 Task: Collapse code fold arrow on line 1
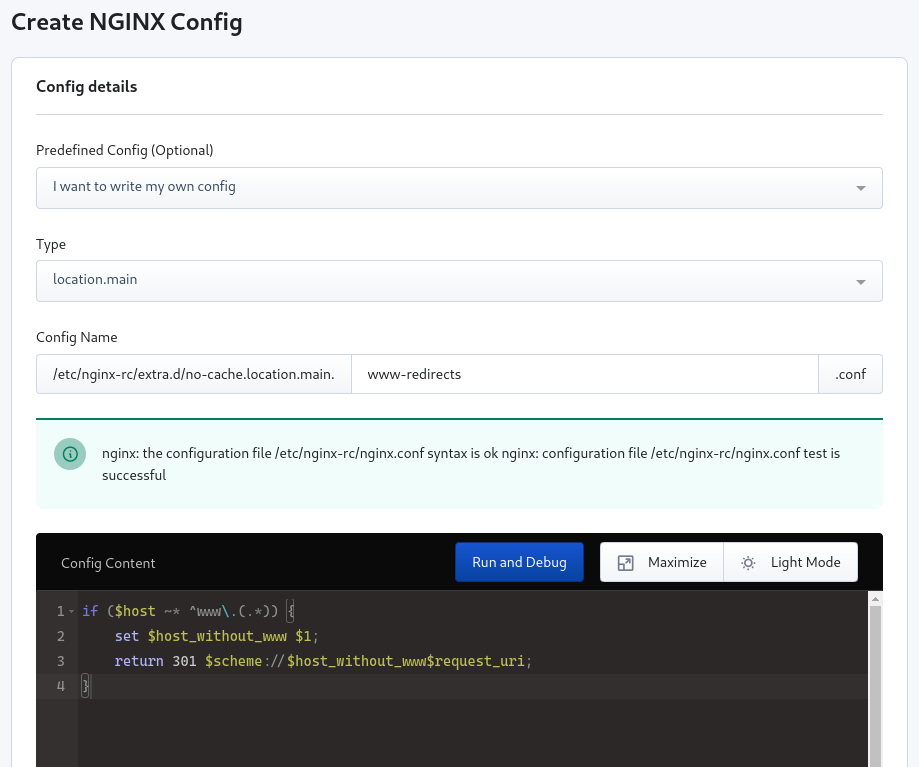click(x=72, y=611)
